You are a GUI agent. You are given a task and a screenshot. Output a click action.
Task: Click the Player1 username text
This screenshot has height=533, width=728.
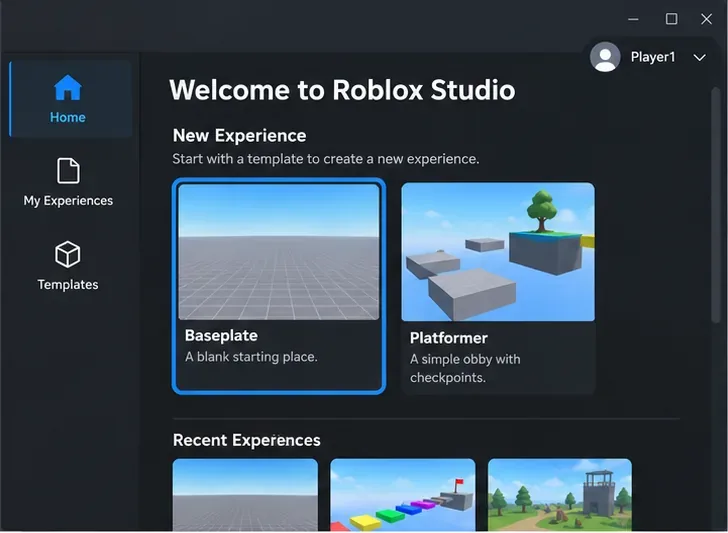[653, 57]
